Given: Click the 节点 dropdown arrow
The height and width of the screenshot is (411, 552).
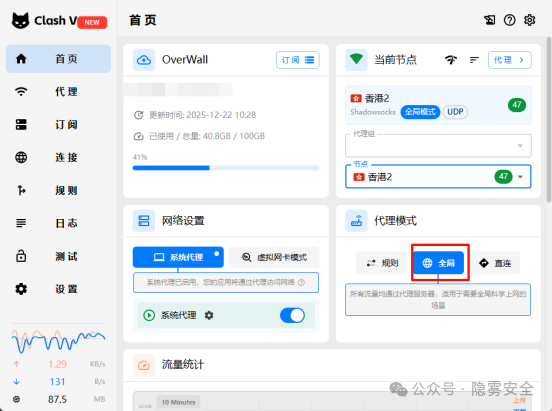Looking at the screenshot, I should click(x=520, y=177).
